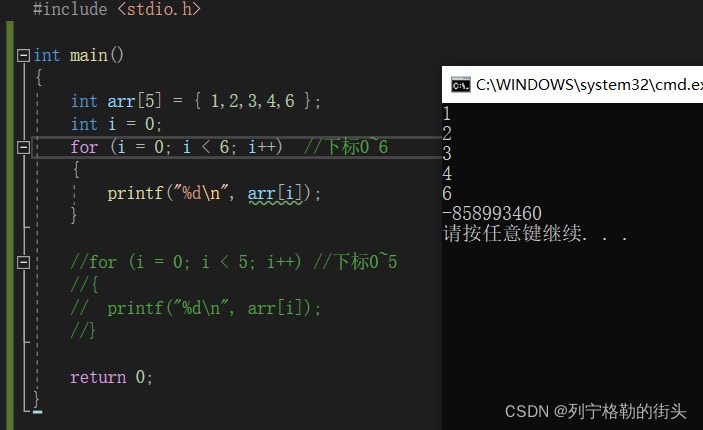Click the commented-out printf line
703x430 pixels.
[x=195, y=308]
